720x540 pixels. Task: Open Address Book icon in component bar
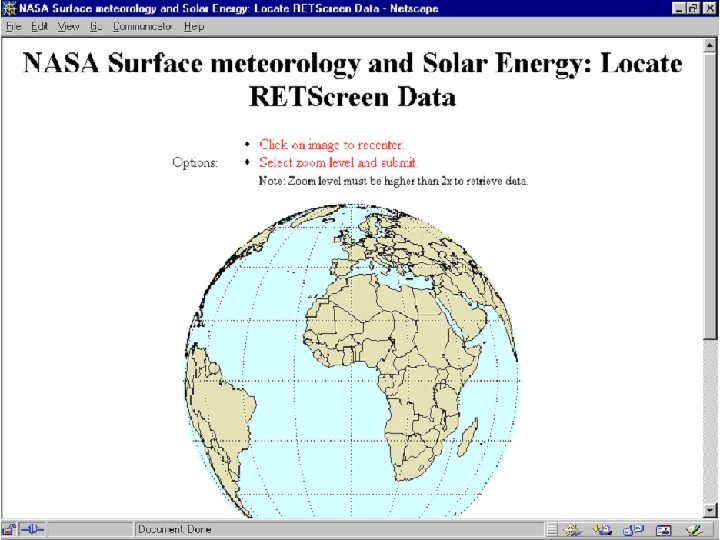click(664, 530)
